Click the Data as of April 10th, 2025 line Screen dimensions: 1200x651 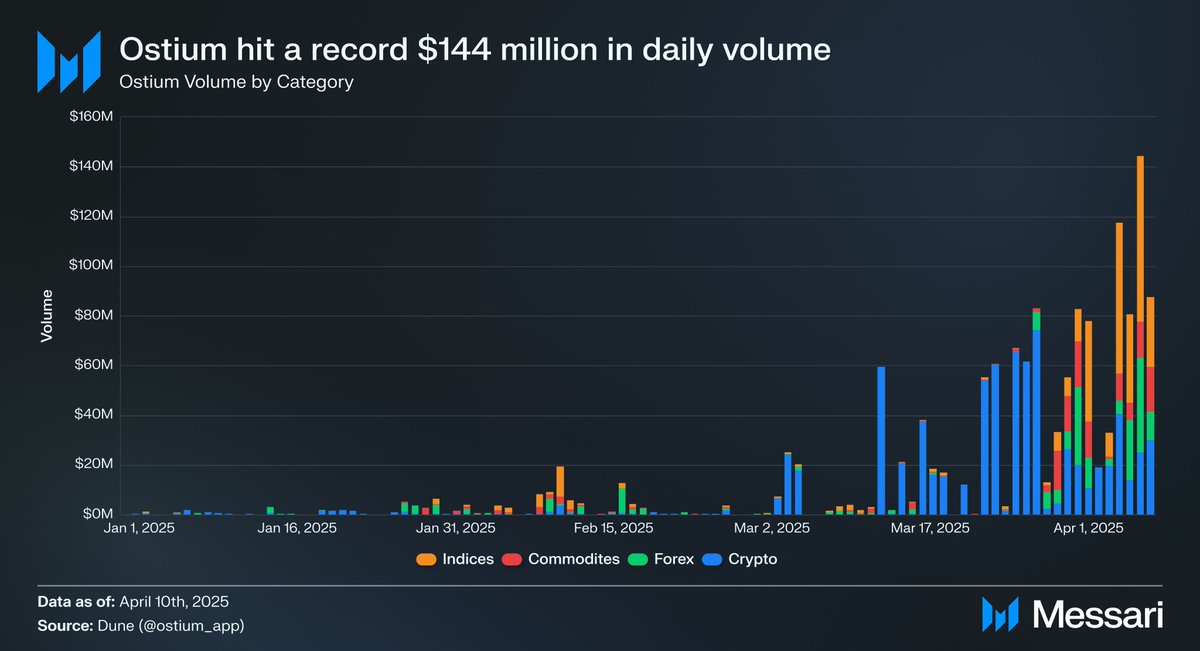(133, 603)
